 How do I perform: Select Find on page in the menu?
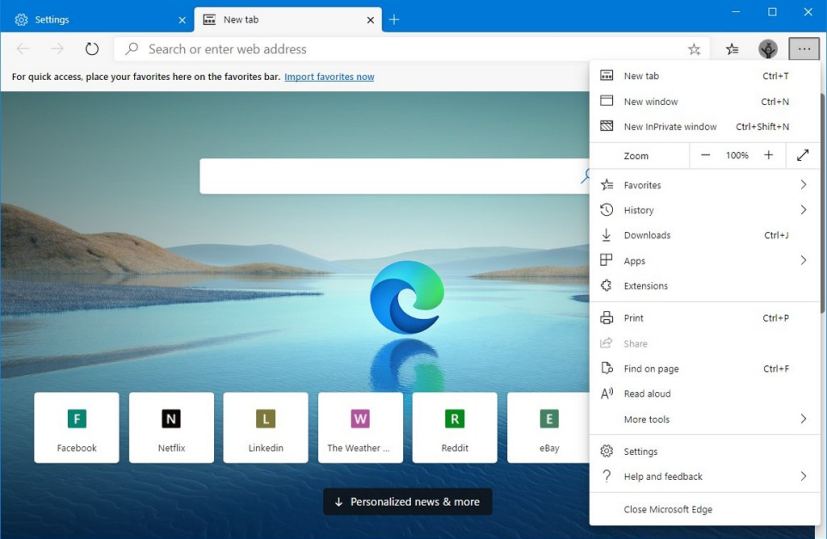[x=705, y=369]
